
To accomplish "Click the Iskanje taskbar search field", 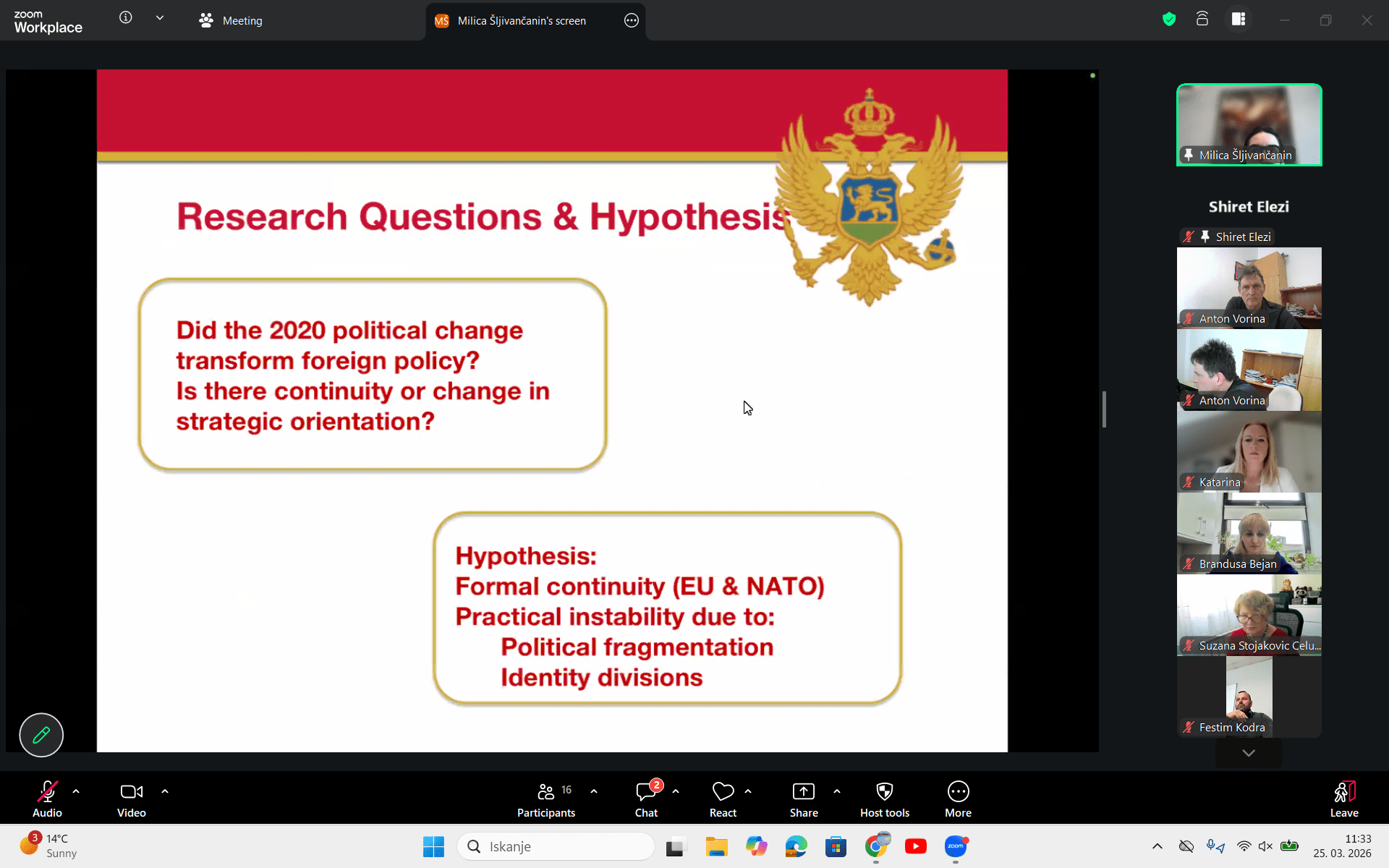I will [556, 846].
